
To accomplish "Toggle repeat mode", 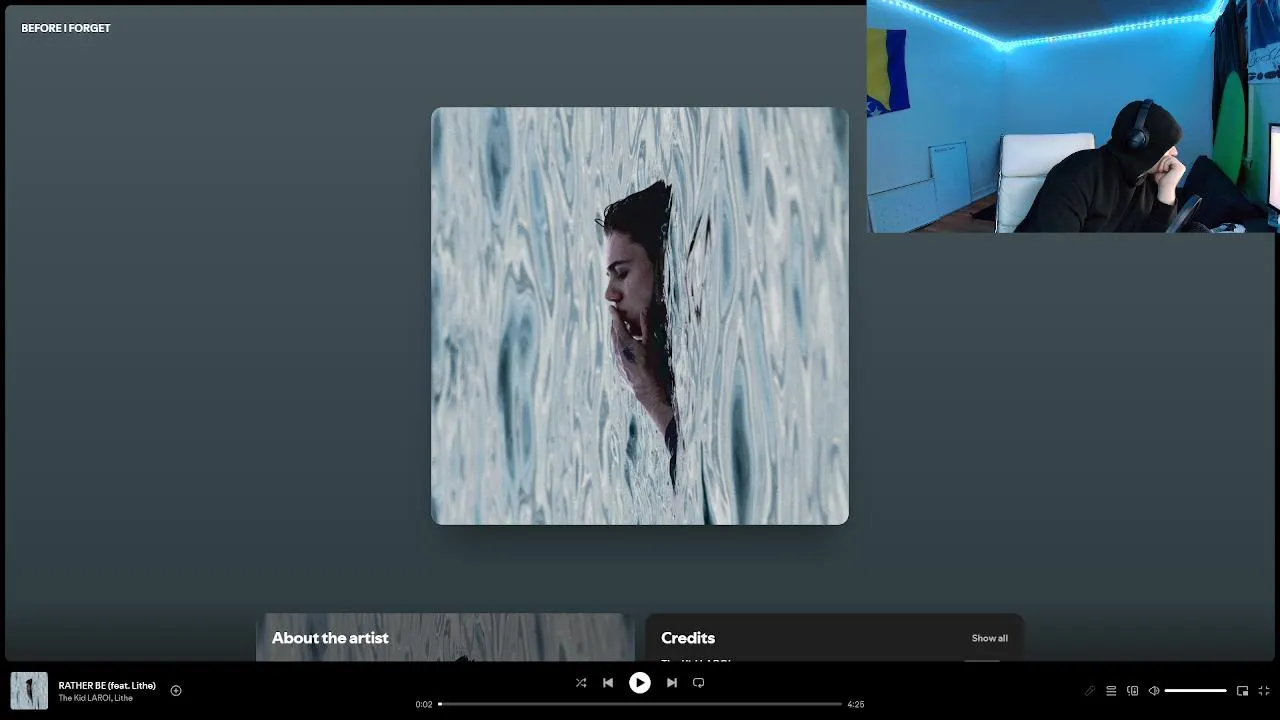I will pyautogui.click(x=699, y=683).
